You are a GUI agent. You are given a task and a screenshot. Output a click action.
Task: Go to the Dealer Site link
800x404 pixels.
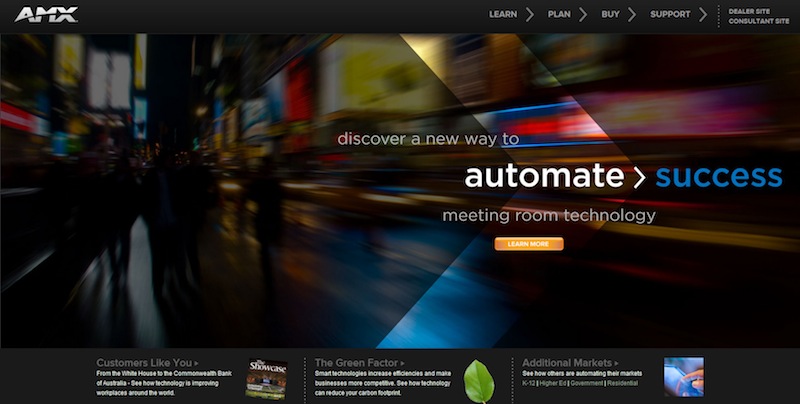[750, 10]
